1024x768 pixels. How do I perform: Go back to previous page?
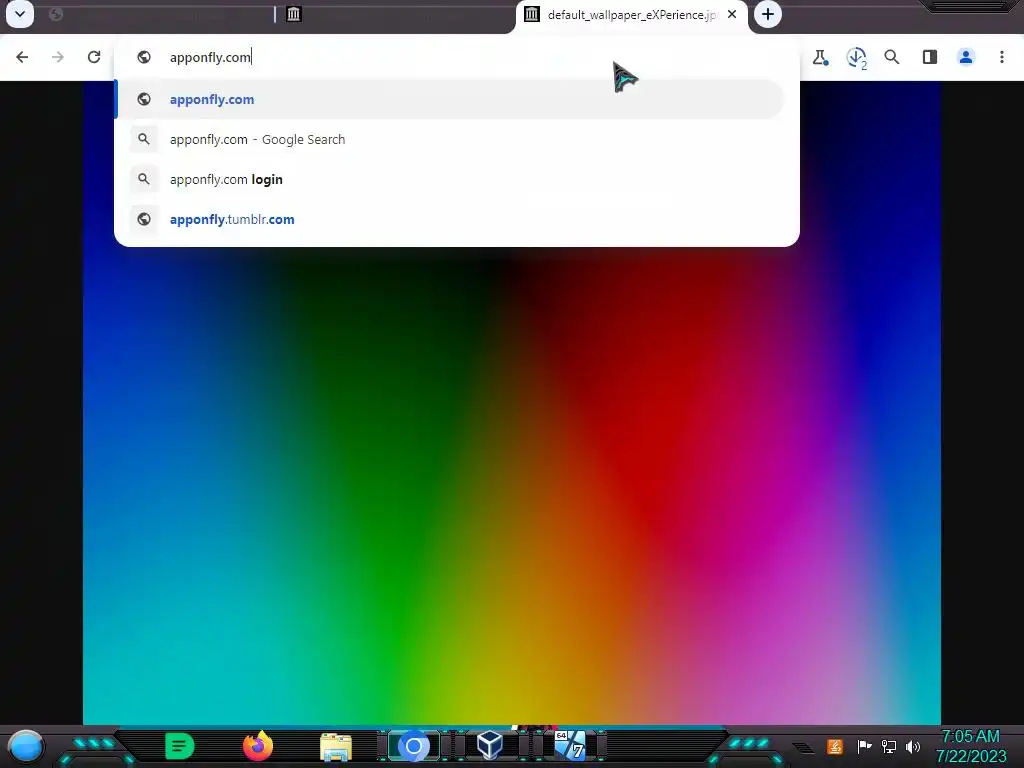(22, 57)
